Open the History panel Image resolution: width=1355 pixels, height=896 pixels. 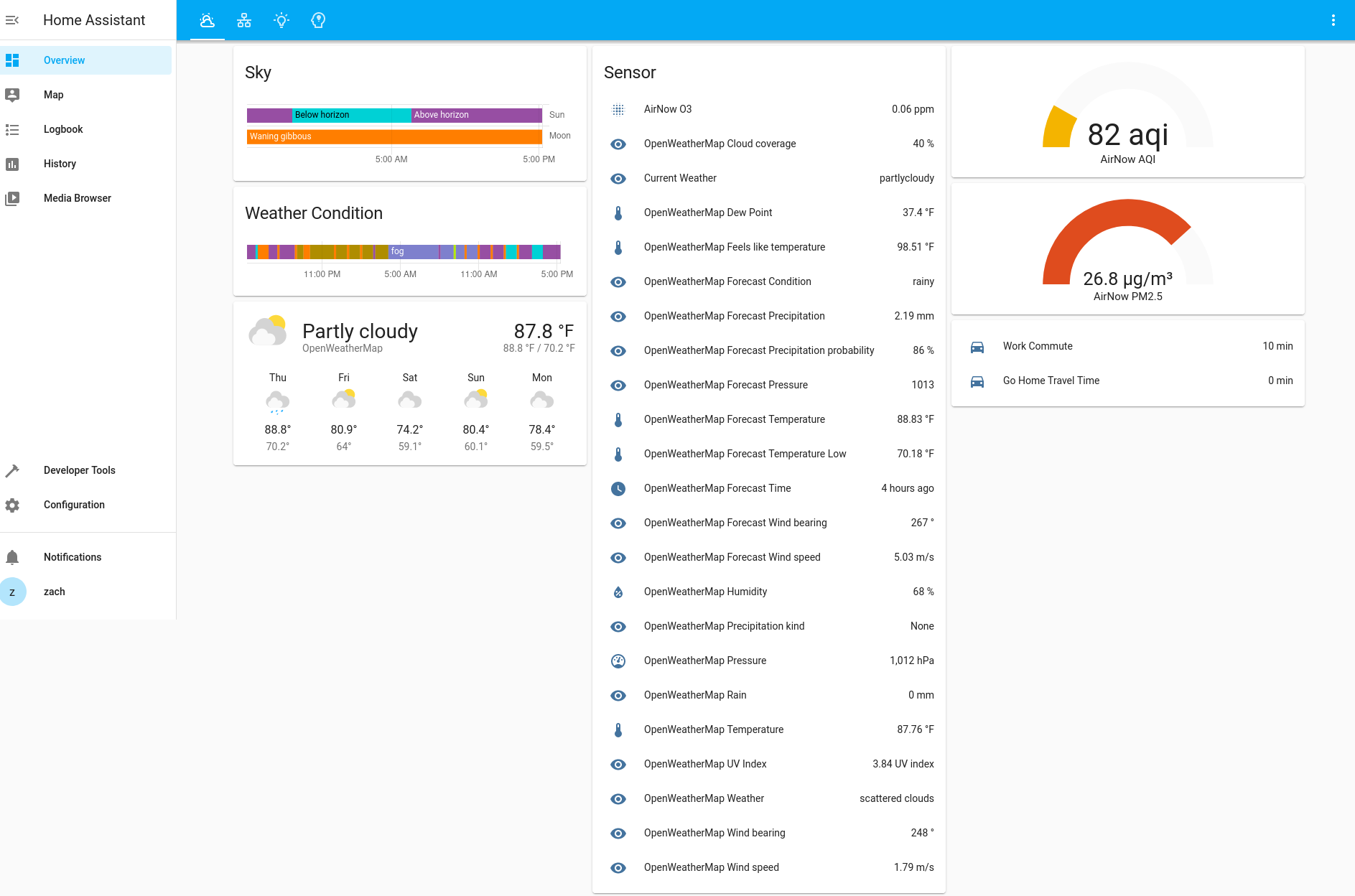(x=86, y=164)
